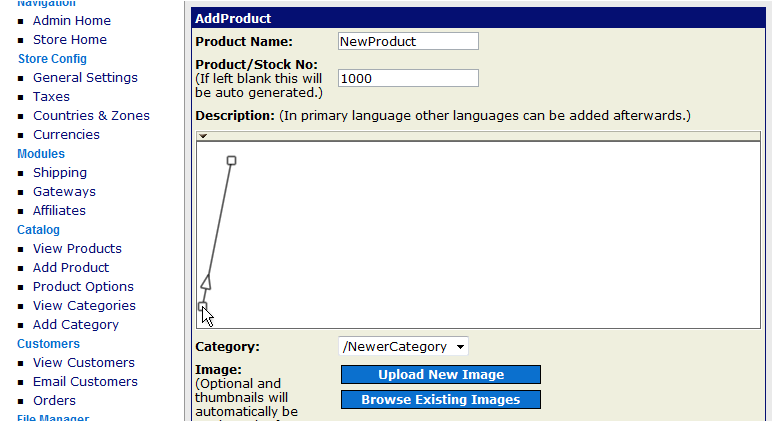Open Admin Home link
The image size is (776, 422).
point(72,20)
